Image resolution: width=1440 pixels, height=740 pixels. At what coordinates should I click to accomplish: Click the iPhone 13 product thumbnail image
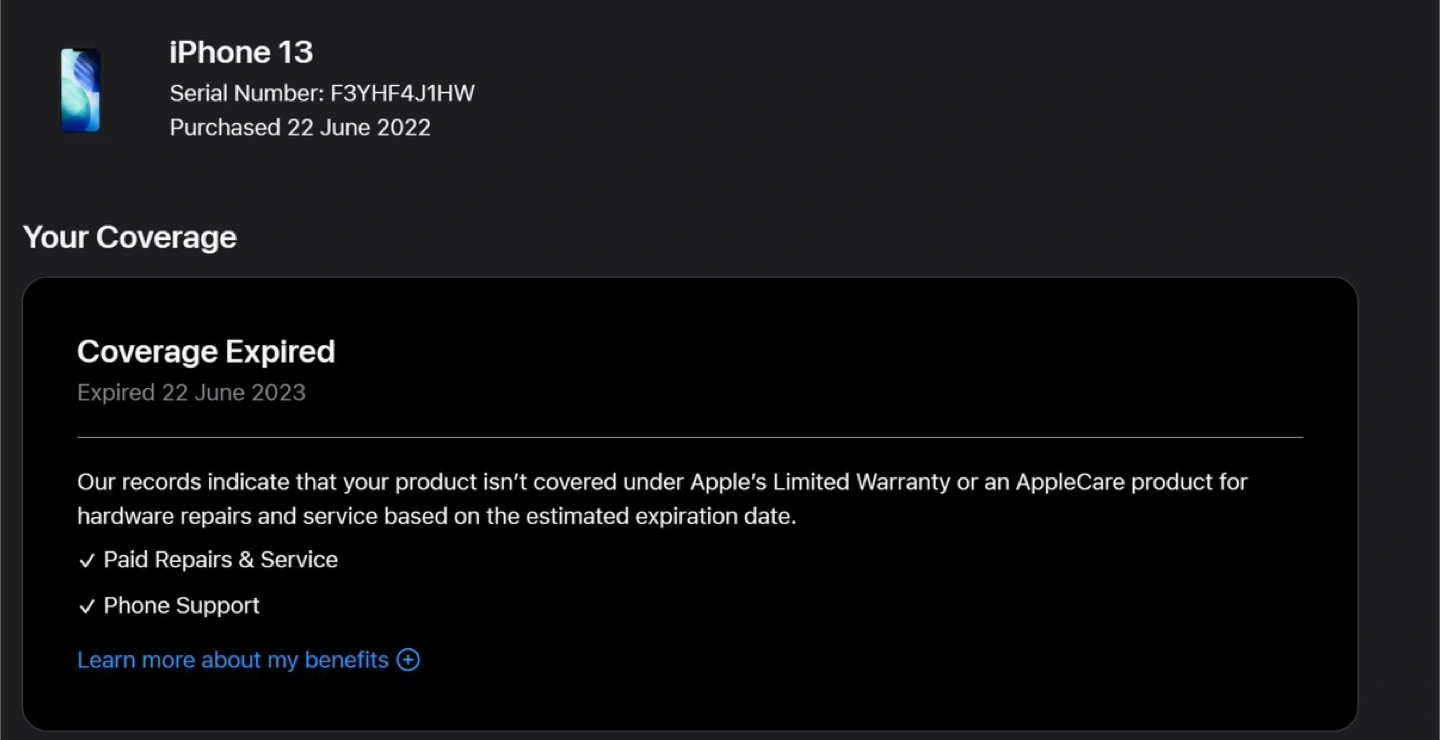pos(80,90)
